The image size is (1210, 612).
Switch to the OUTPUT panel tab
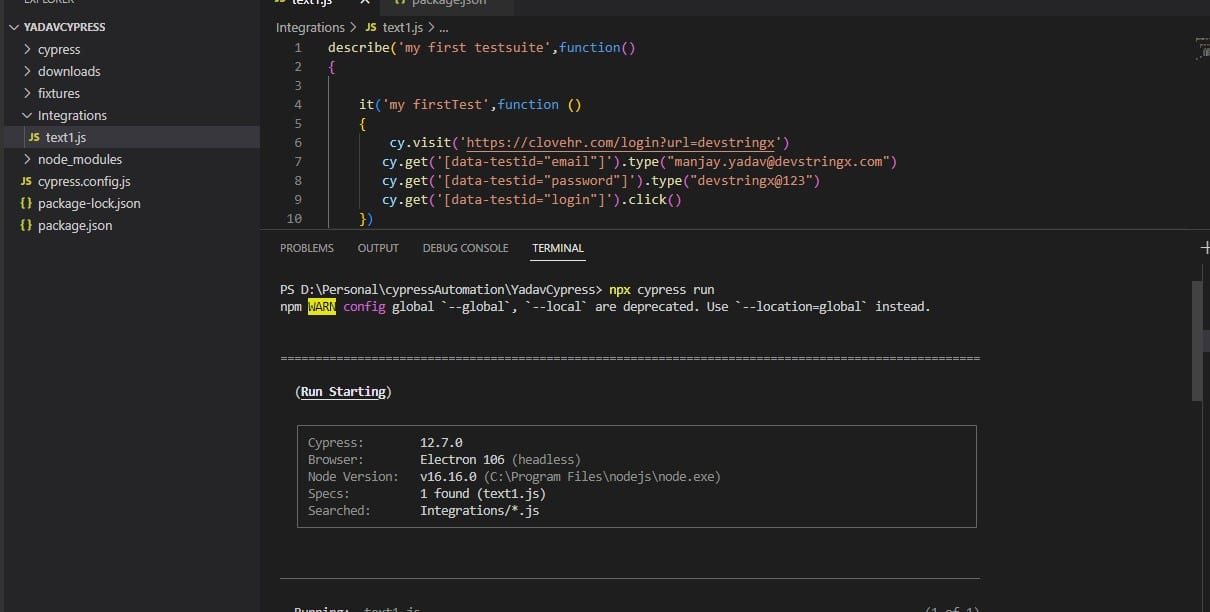pyautogui.click(x=378, y=248)
